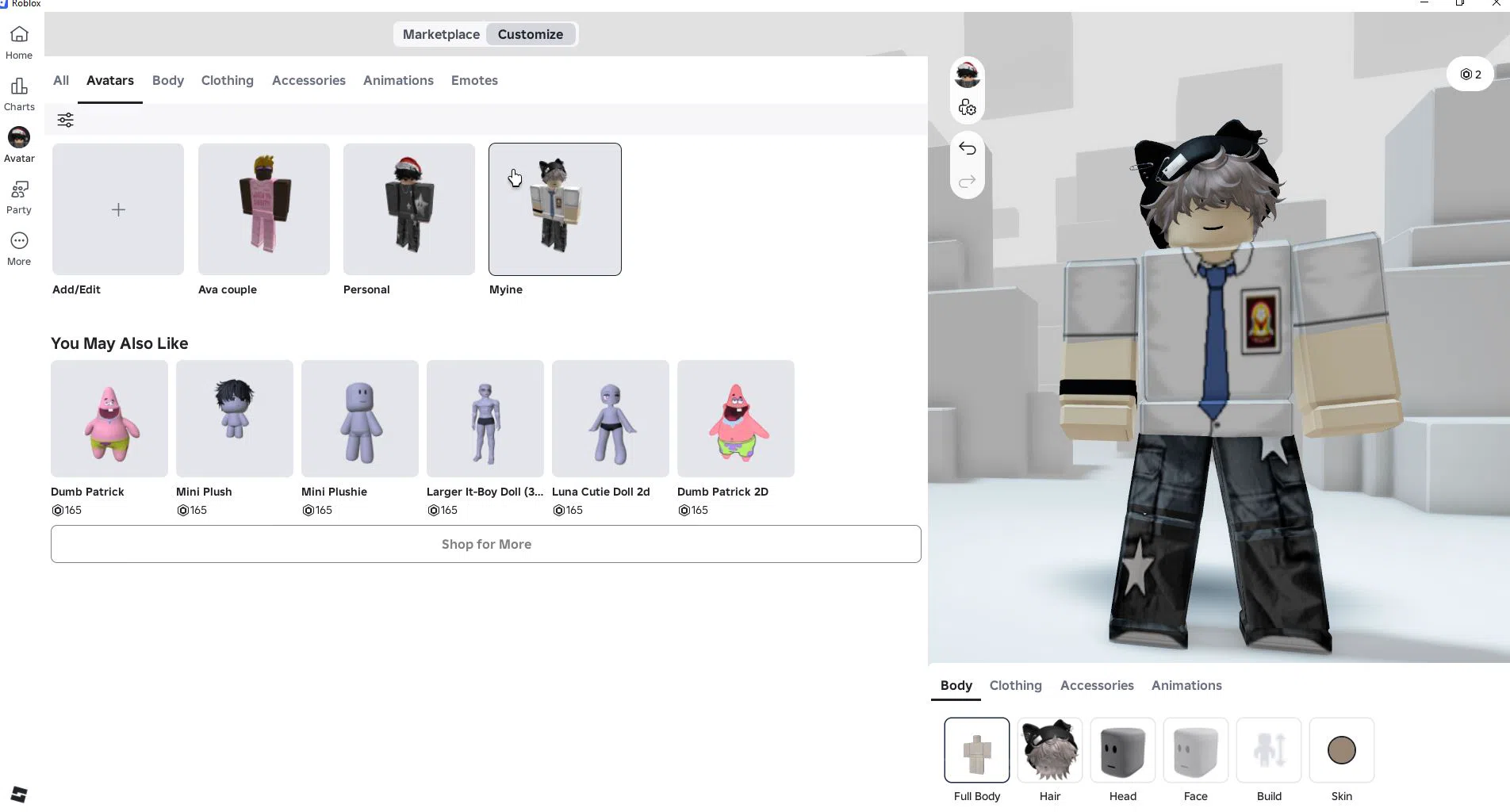
Task: Click the avatar settings gear icon
Action: point(967,107)
